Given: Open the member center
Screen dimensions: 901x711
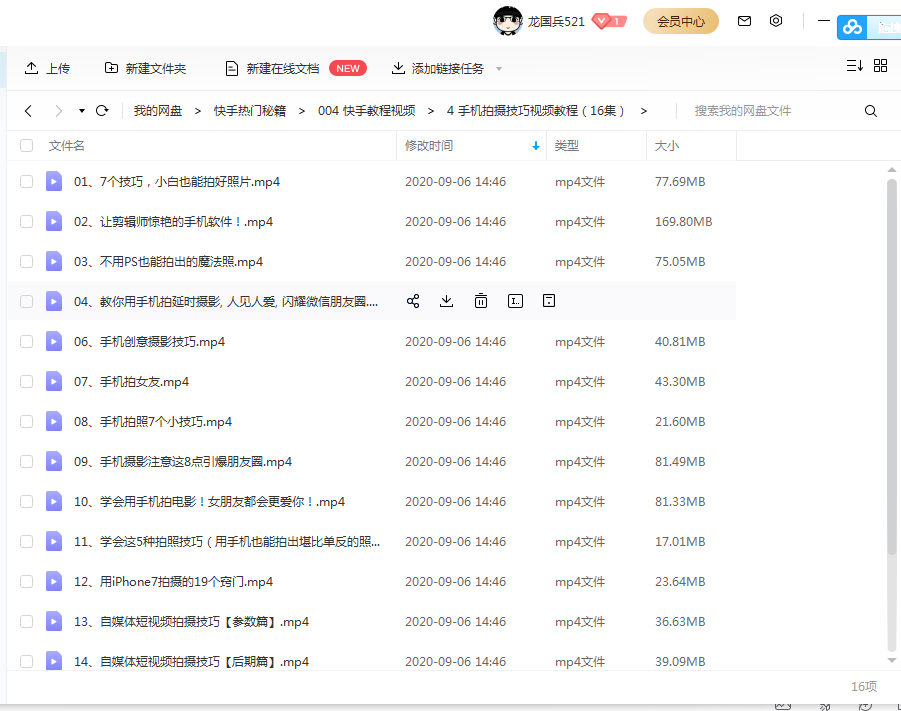Looking at the screenshot, I should [x=681, y=21].
